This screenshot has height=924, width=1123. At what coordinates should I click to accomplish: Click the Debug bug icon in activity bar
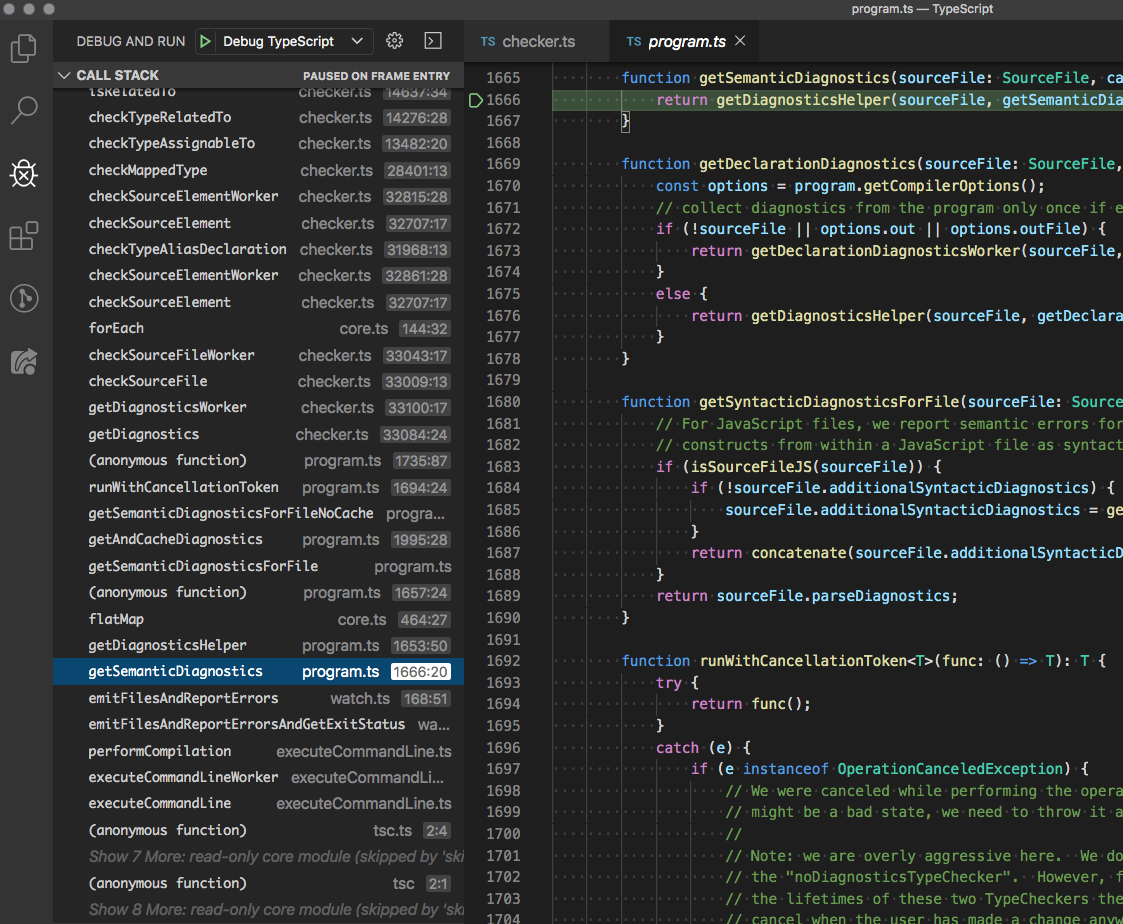[24, 174]
